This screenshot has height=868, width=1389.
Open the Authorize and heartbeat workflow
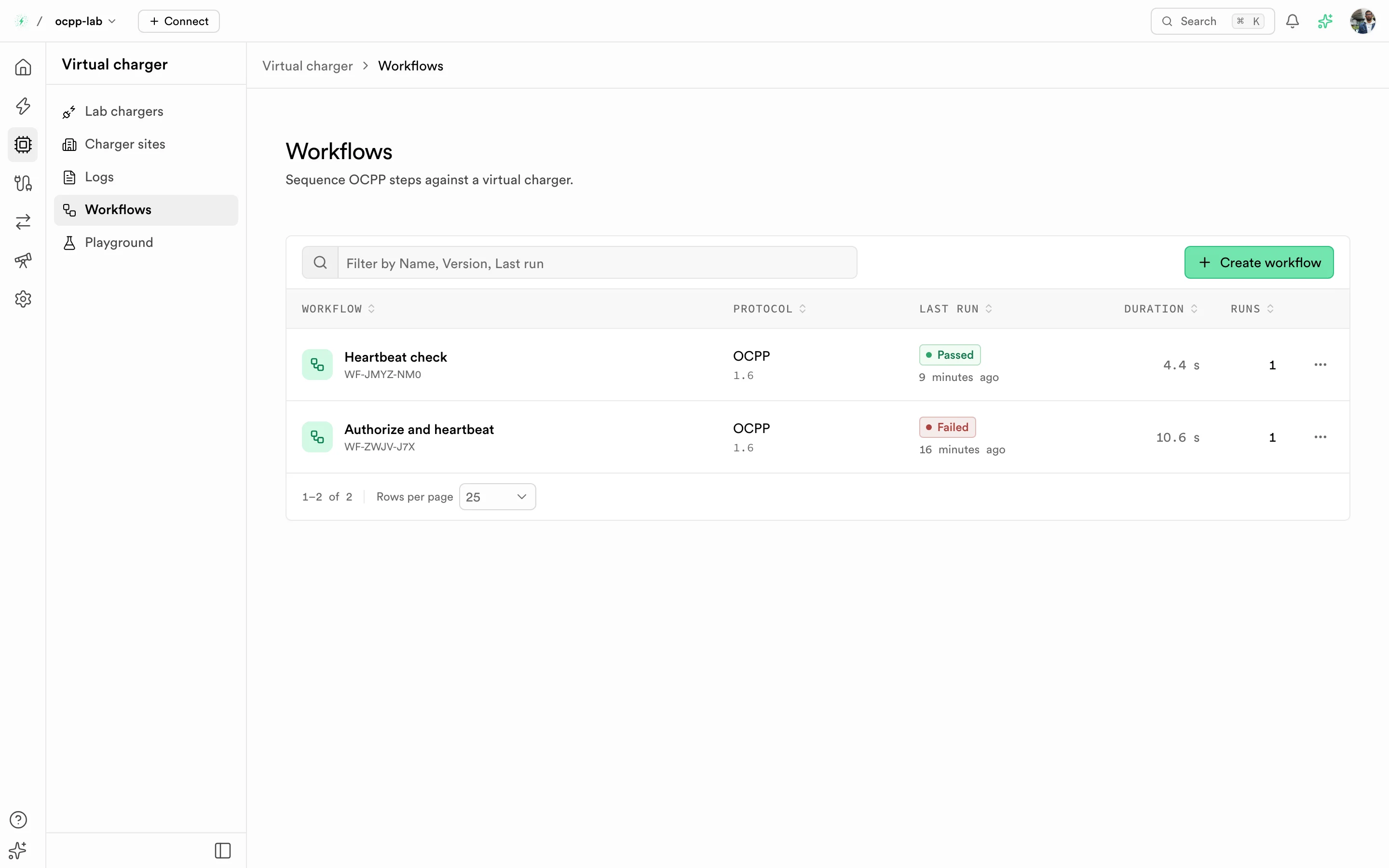pos(419,429)
